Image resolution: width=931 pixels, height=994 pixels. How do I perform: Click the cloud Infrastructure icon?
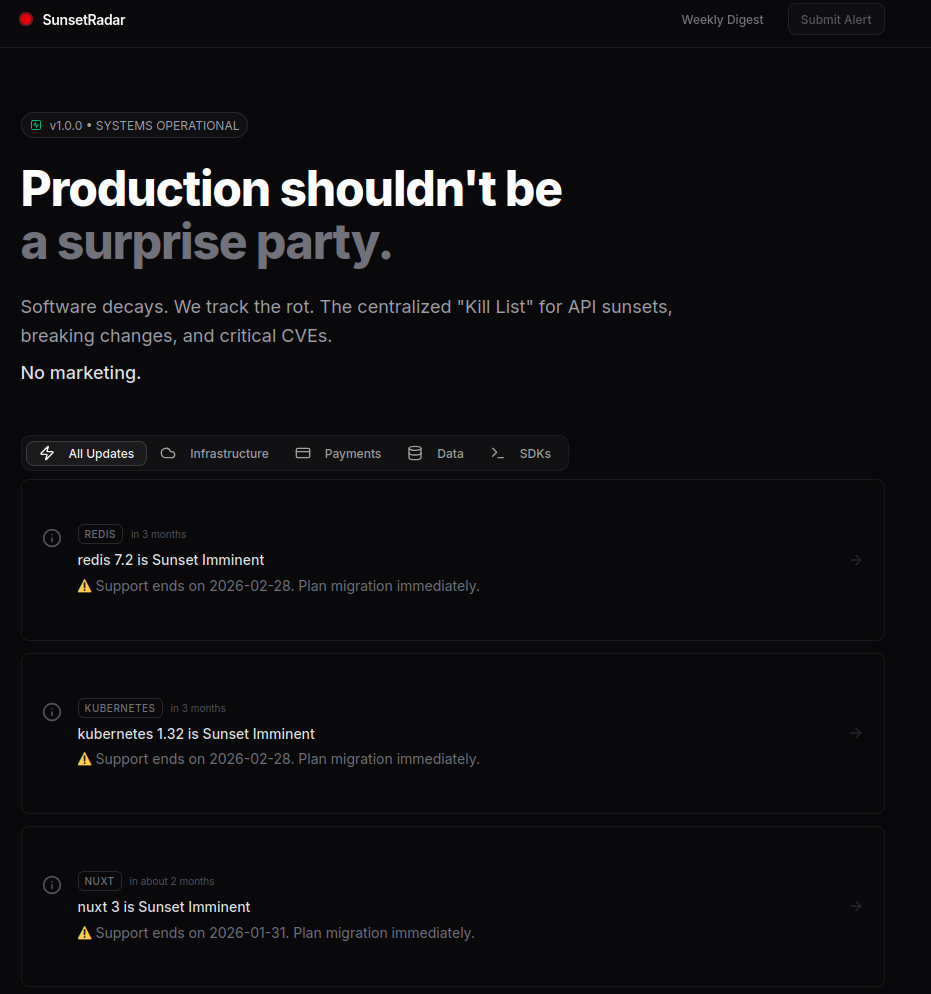(x=168, y=453)
